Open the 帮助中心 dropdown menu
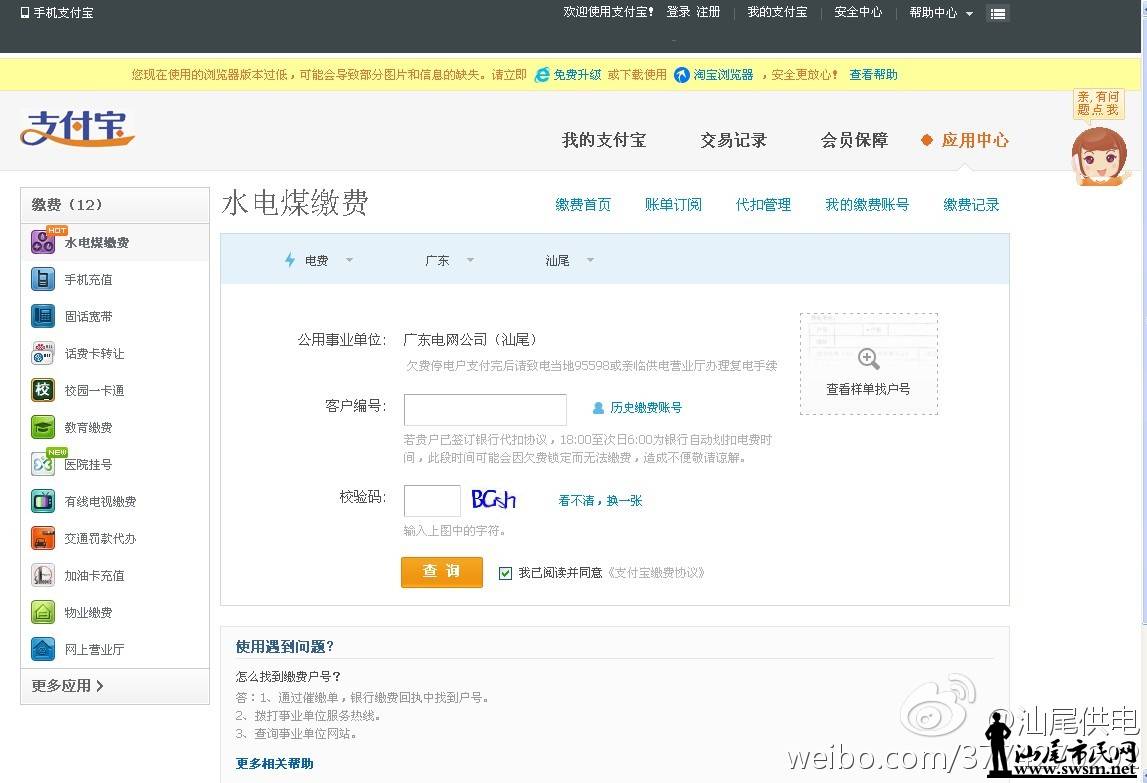Image resolution: width=1147 pixels, height=783 pixels. point(940,13)
